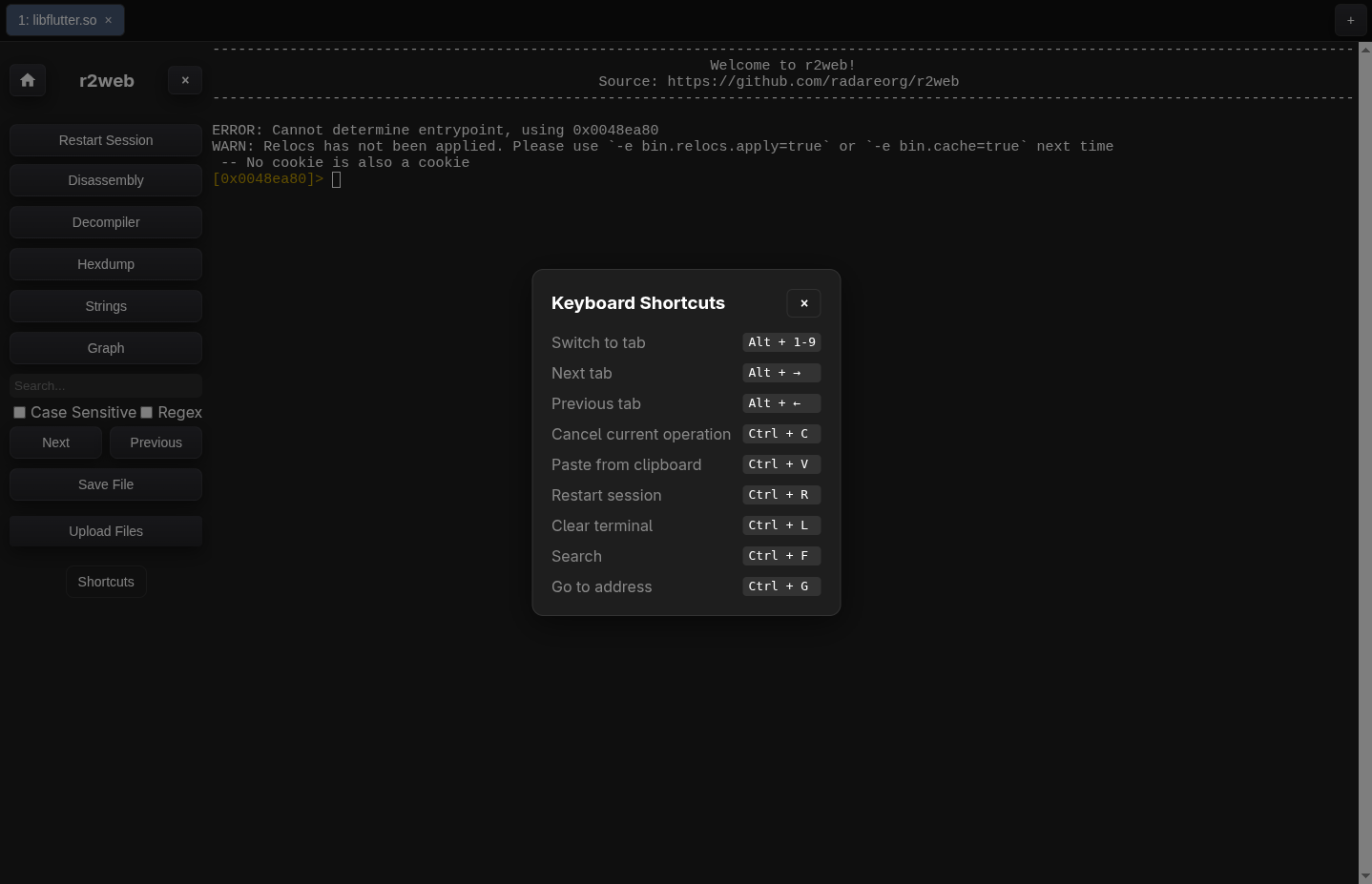Open the Disassembly view
This screenshot has height=884, width=1372.
click(x=106, y=180)
